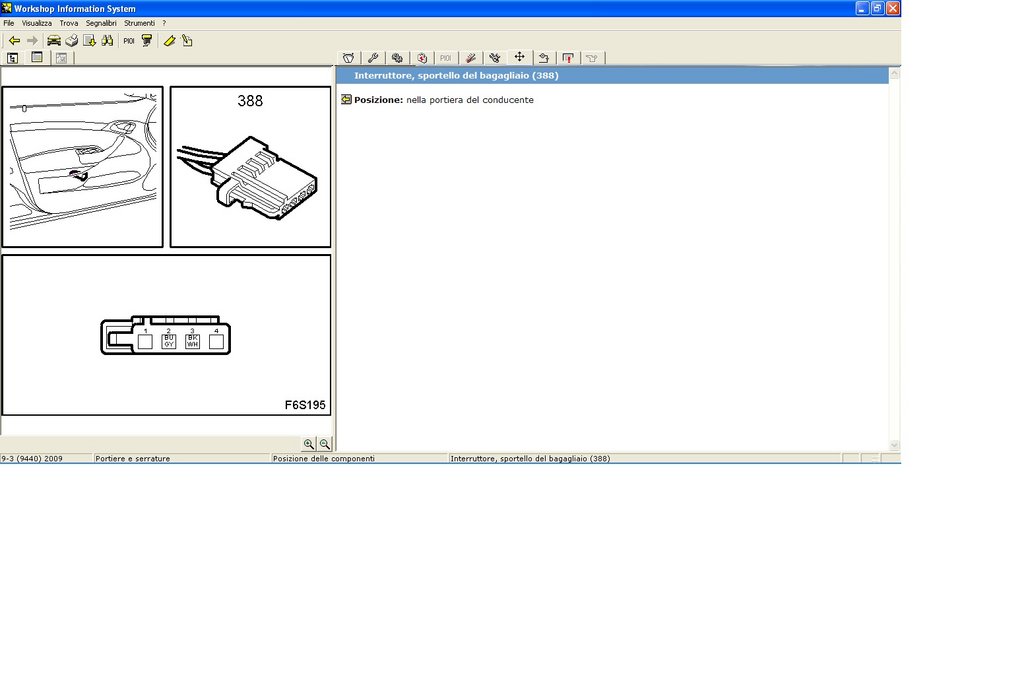Viewport: 1024px width, 683px height.
Task: Click the connector 388 illustration
Action: click(251, 167)
